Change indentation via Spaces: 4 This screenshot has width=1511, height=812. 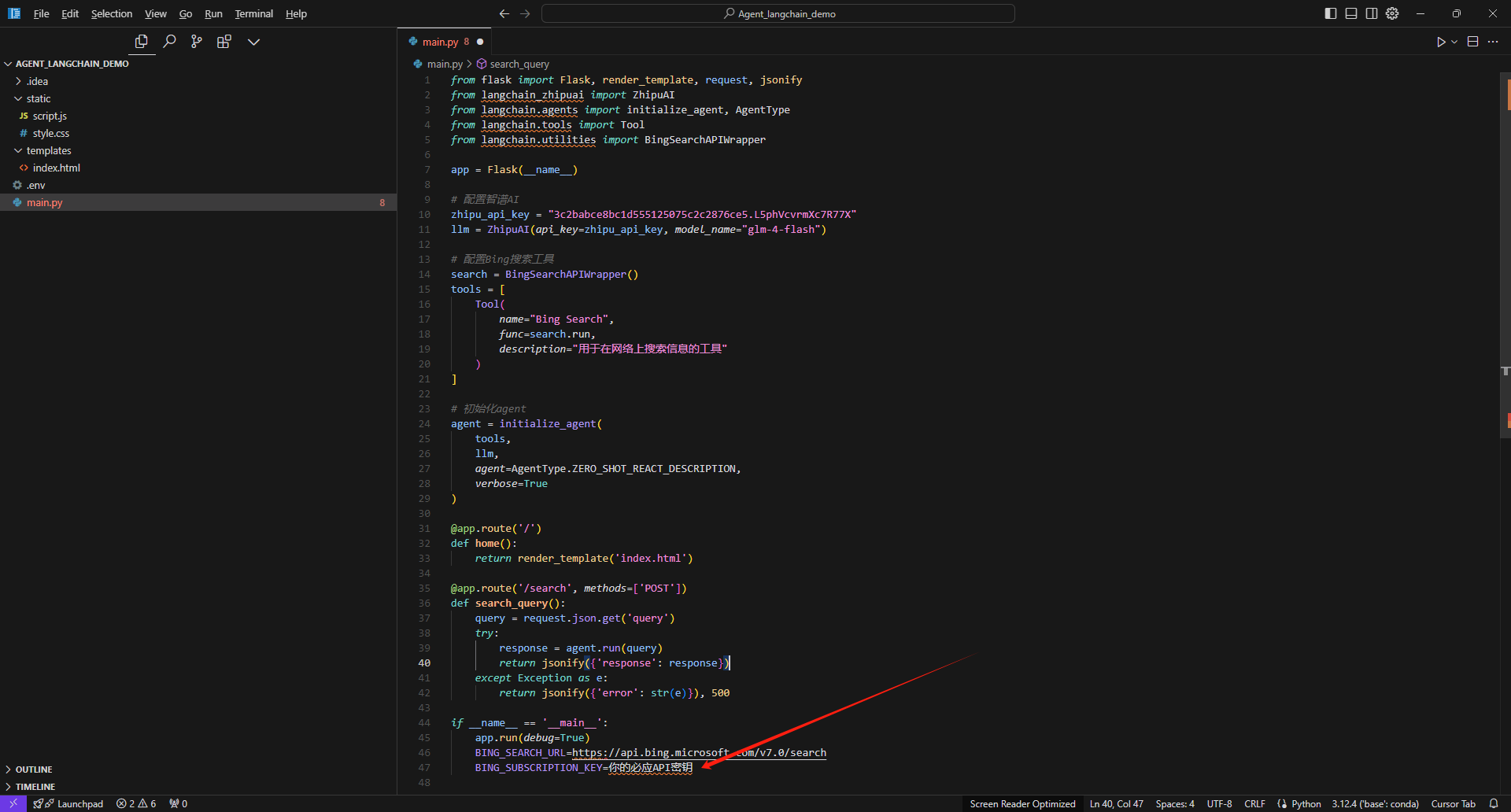pos(1175,803)
